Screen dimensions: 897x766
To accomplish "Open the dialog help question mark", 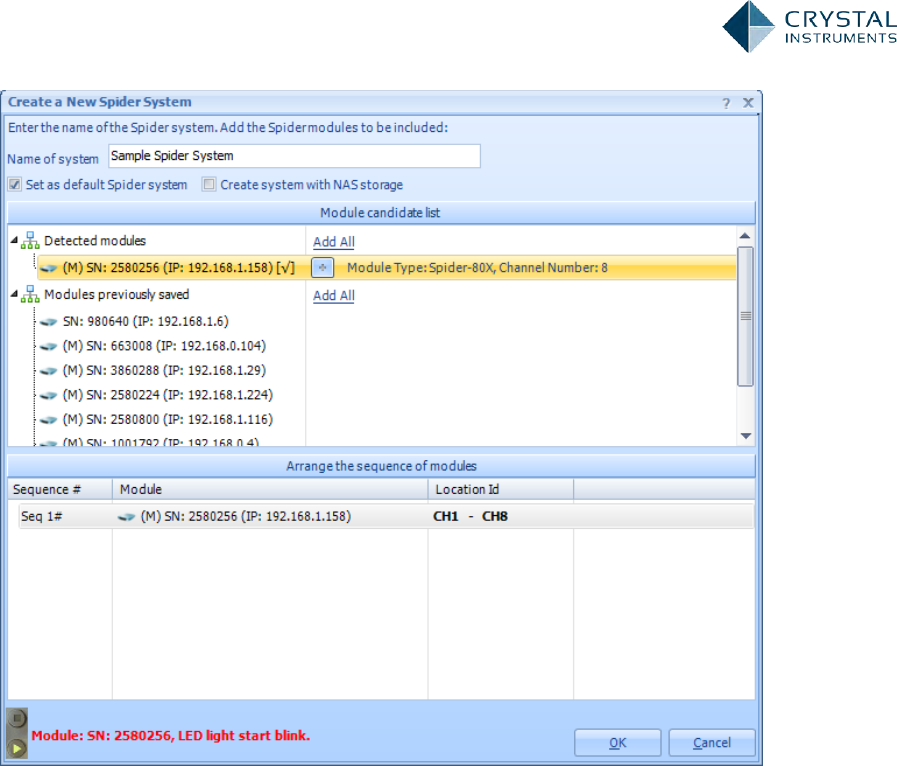I will [726, 103].
